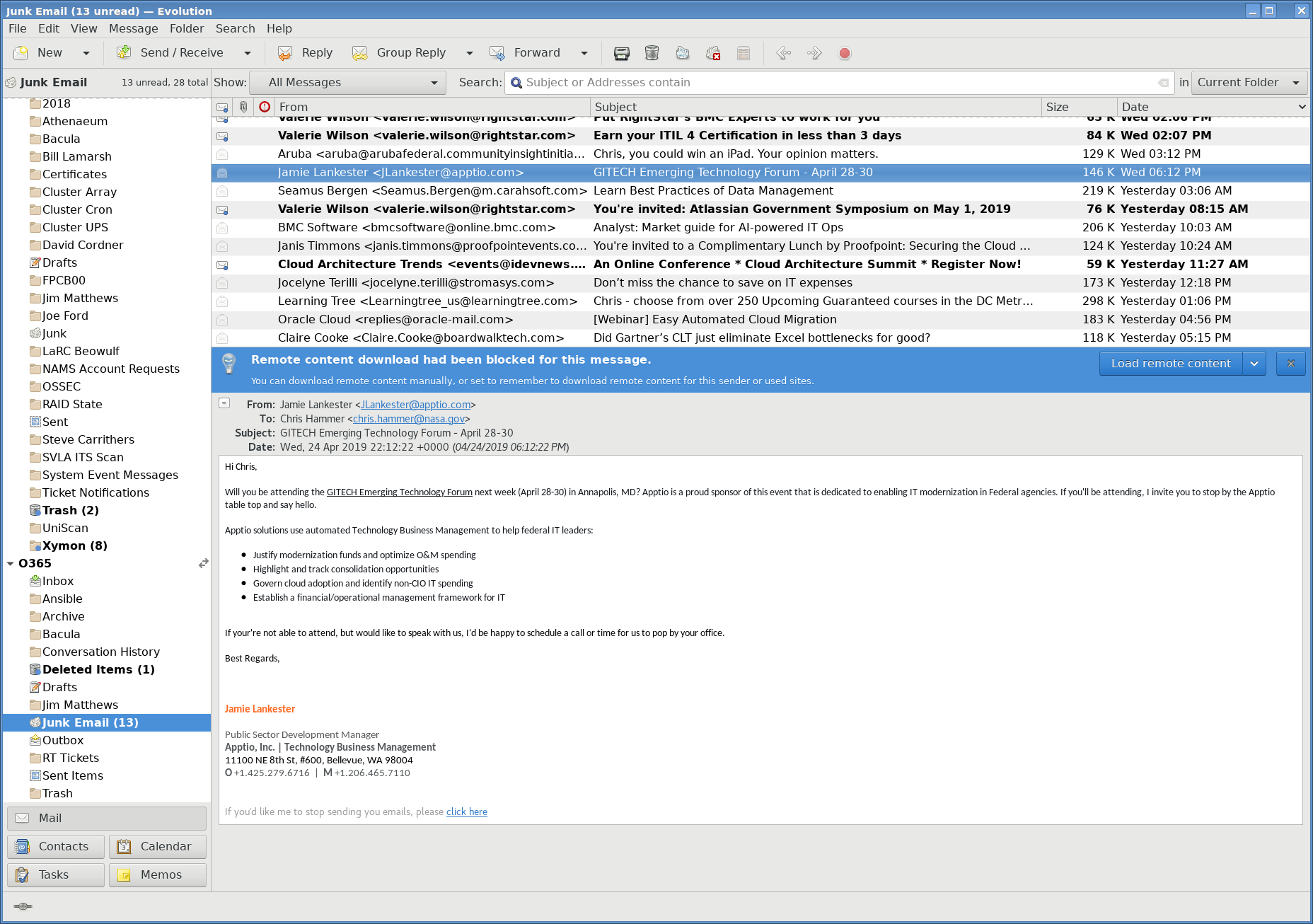Click the Load remote content button
The image size is (1313, 924).
1171,364
